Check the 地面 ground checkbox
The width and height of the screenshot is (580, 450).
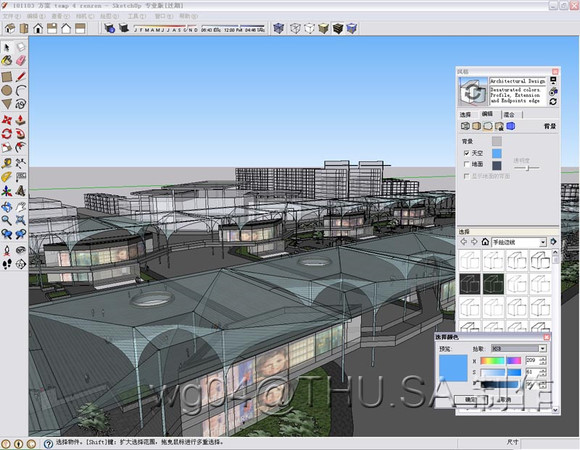(x=466, y=164)
